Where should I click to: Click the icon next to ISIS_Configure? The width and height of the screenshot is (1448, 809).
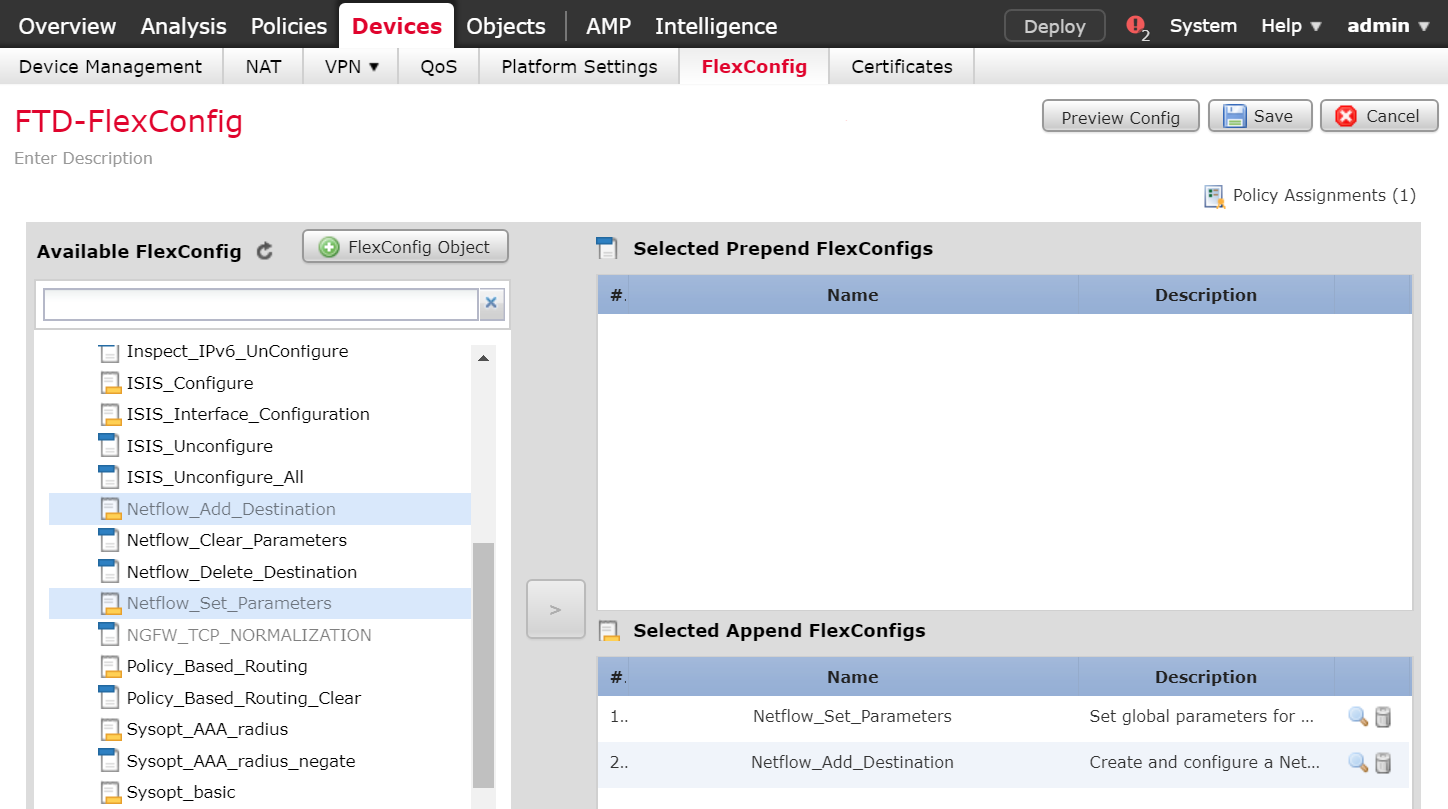click(109, 383)
